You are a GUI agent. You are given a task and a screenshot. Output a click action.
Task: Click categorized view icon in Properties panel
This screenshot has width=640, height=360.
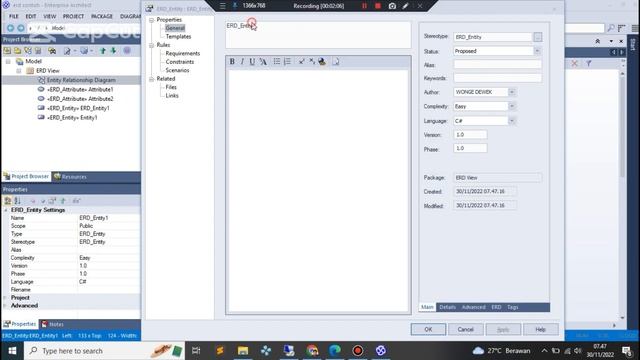coord(7,201)
